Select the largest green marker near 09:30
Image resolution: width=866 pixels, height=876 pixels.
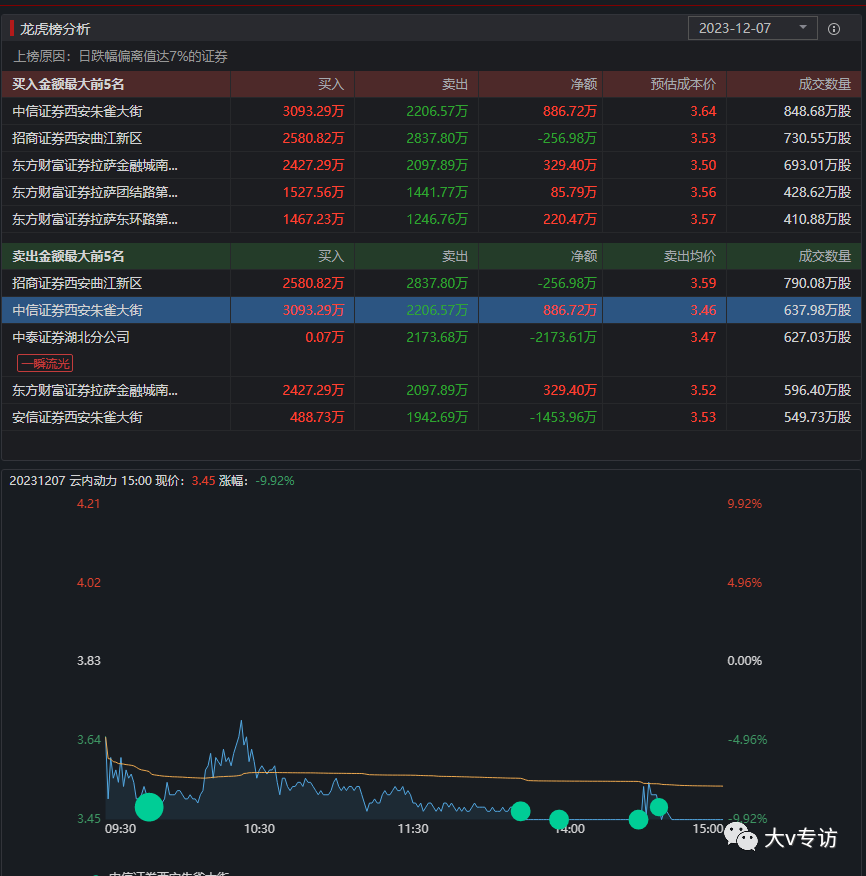coord(149,807)
